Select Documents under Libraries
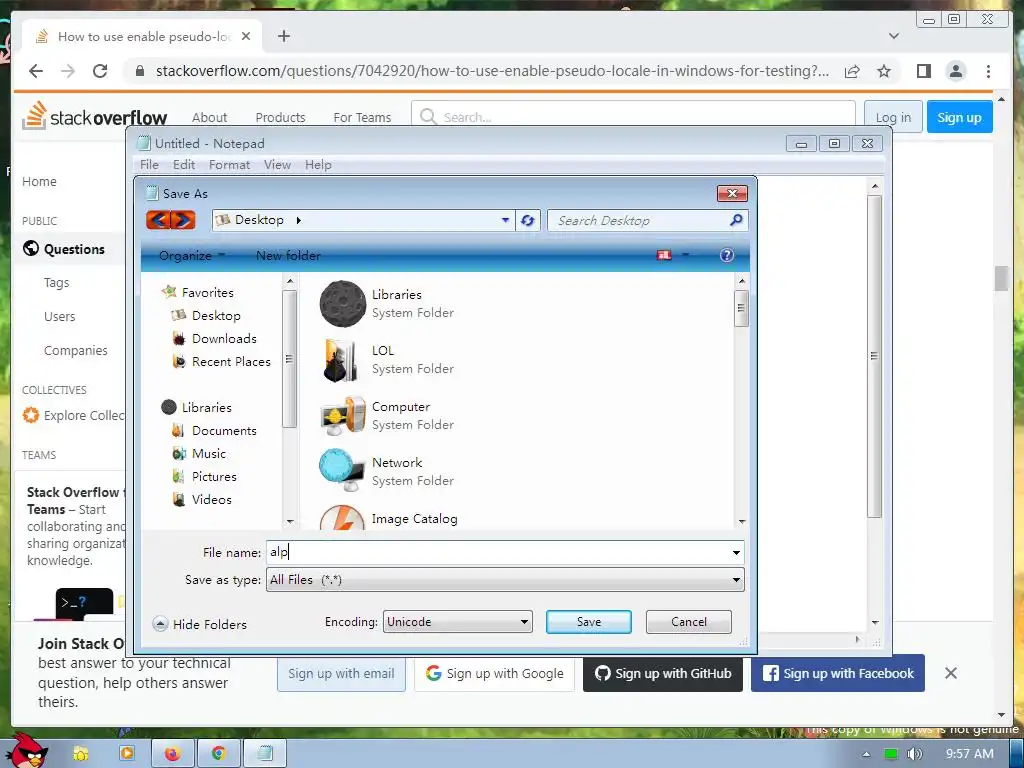The width and height of the screenshot is (1024, 768). [x=215, y=430]
